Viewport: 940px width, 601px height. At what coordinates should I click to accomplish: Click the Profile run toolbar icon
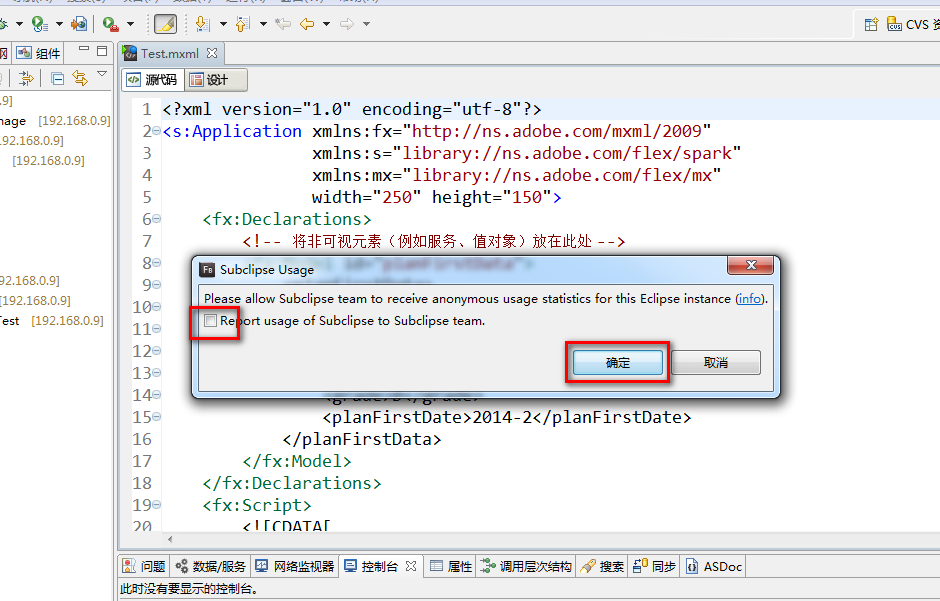(x=40, y=24)
